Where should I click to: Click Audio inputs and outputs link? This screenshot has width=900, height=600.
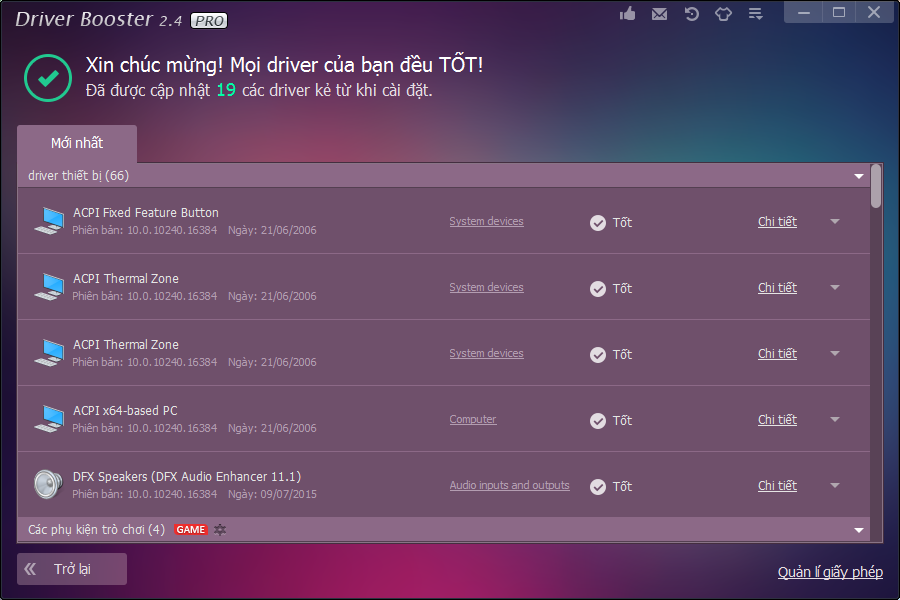click(x=509, y=485)
